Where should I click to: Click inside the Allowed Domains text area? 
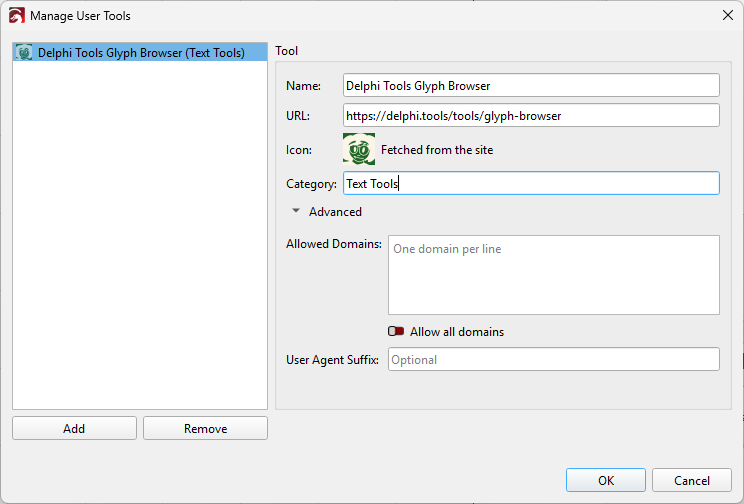click(x=554, y=275)
